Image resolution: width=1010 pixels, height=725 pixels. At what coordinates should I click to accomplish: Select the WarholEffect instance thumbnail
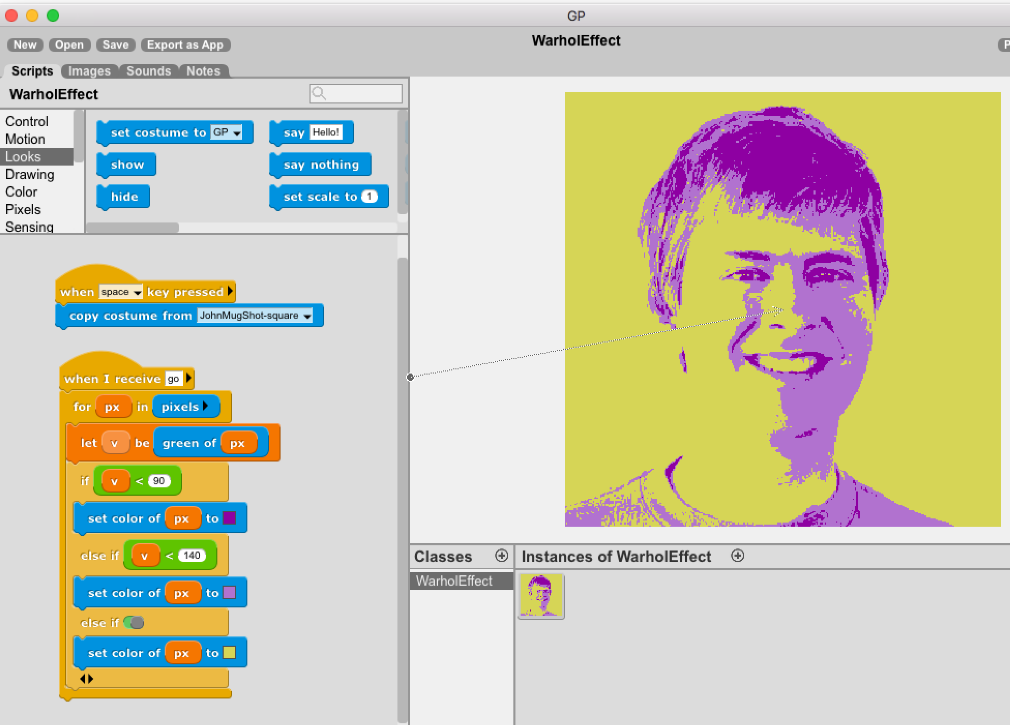click(541, 596)
